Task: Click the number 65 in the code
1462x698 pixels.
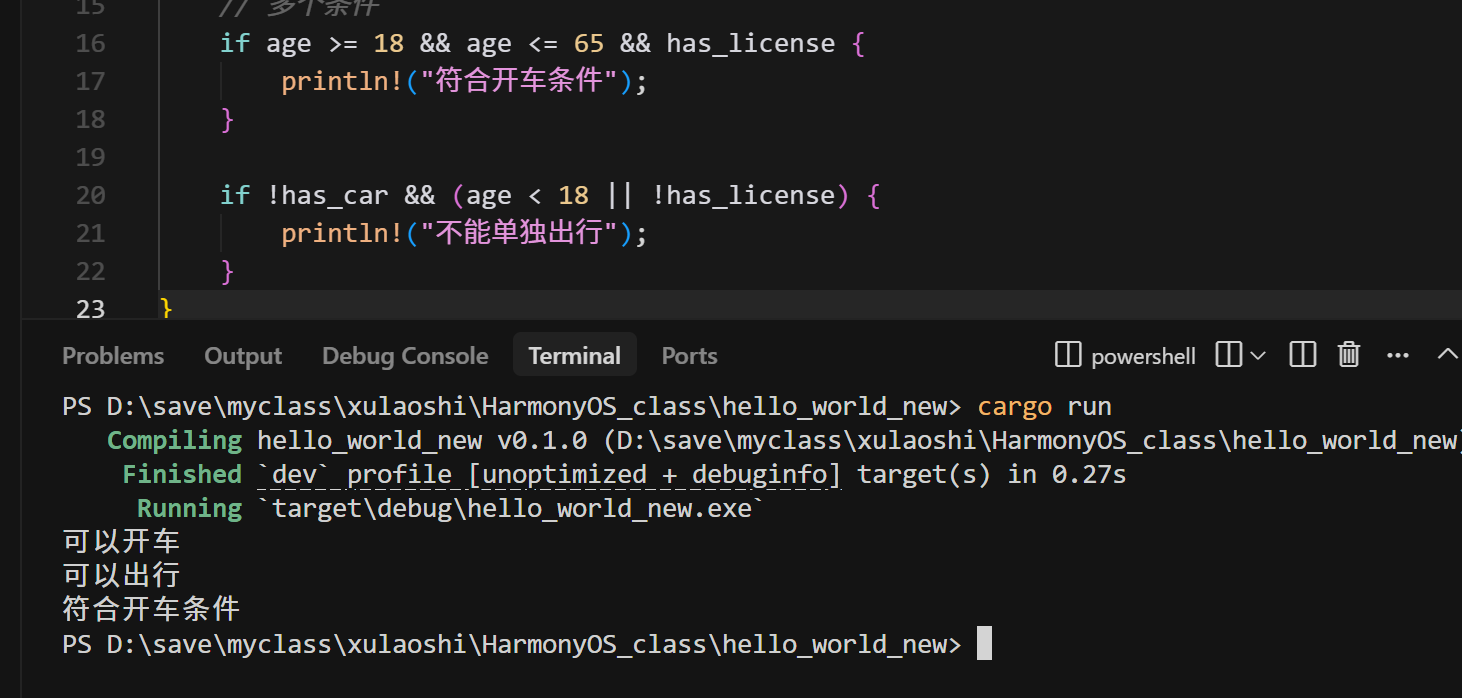Action: click(x=589, y=43)
